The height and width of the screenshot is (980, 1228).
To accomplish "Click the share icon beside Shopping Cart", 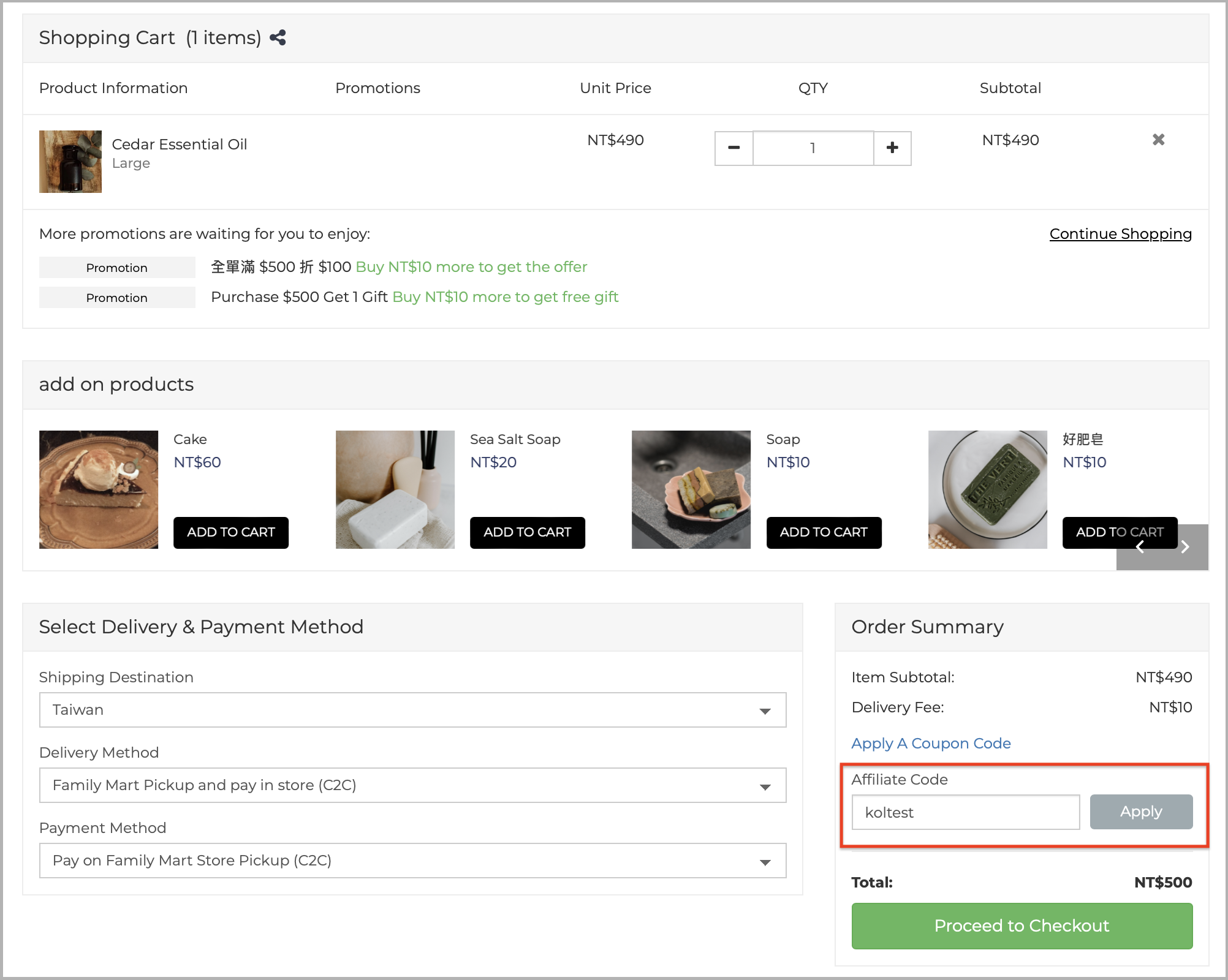I will coord(278,37).
